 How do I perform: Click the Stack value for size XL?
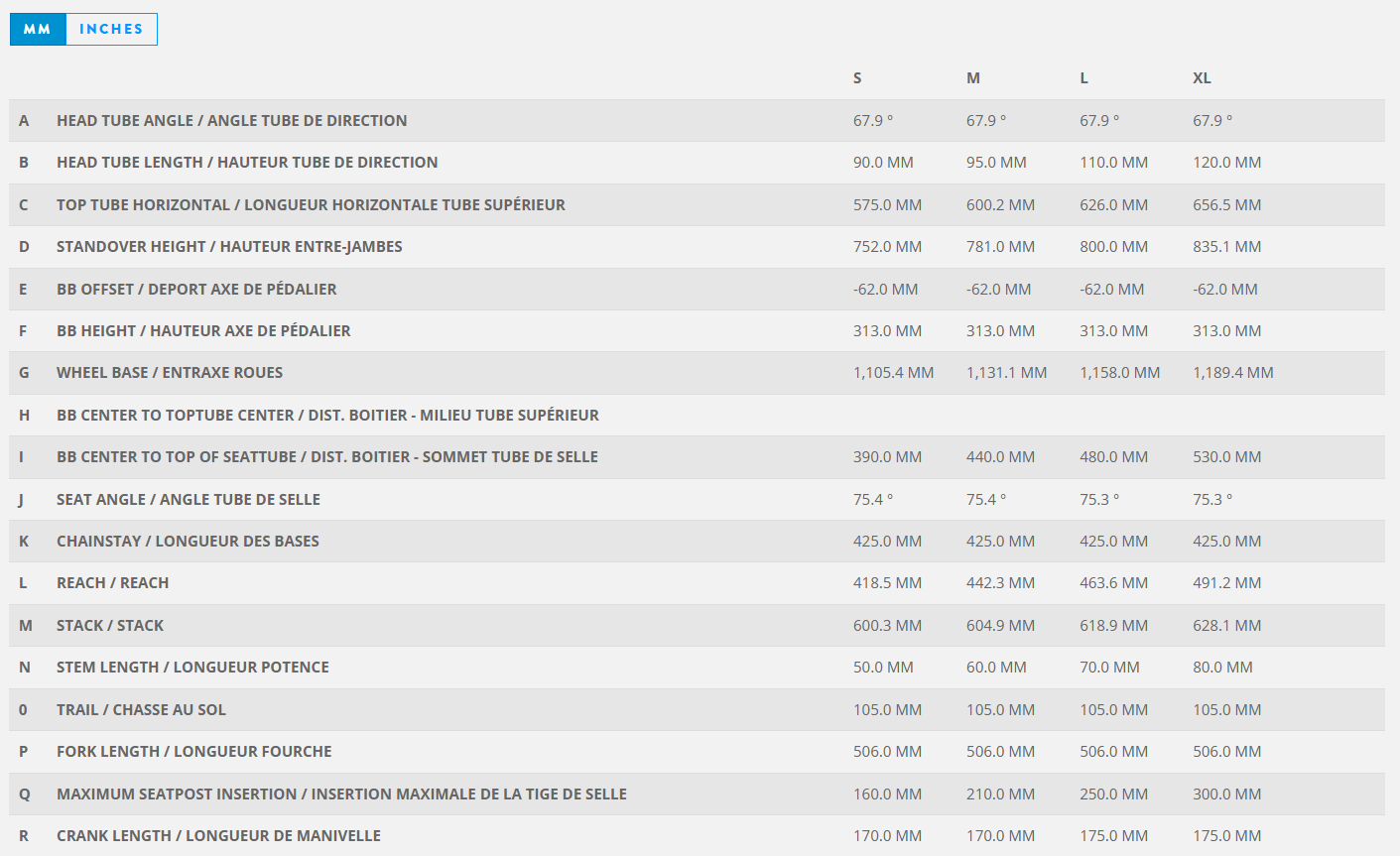[x=1226, y=626]
